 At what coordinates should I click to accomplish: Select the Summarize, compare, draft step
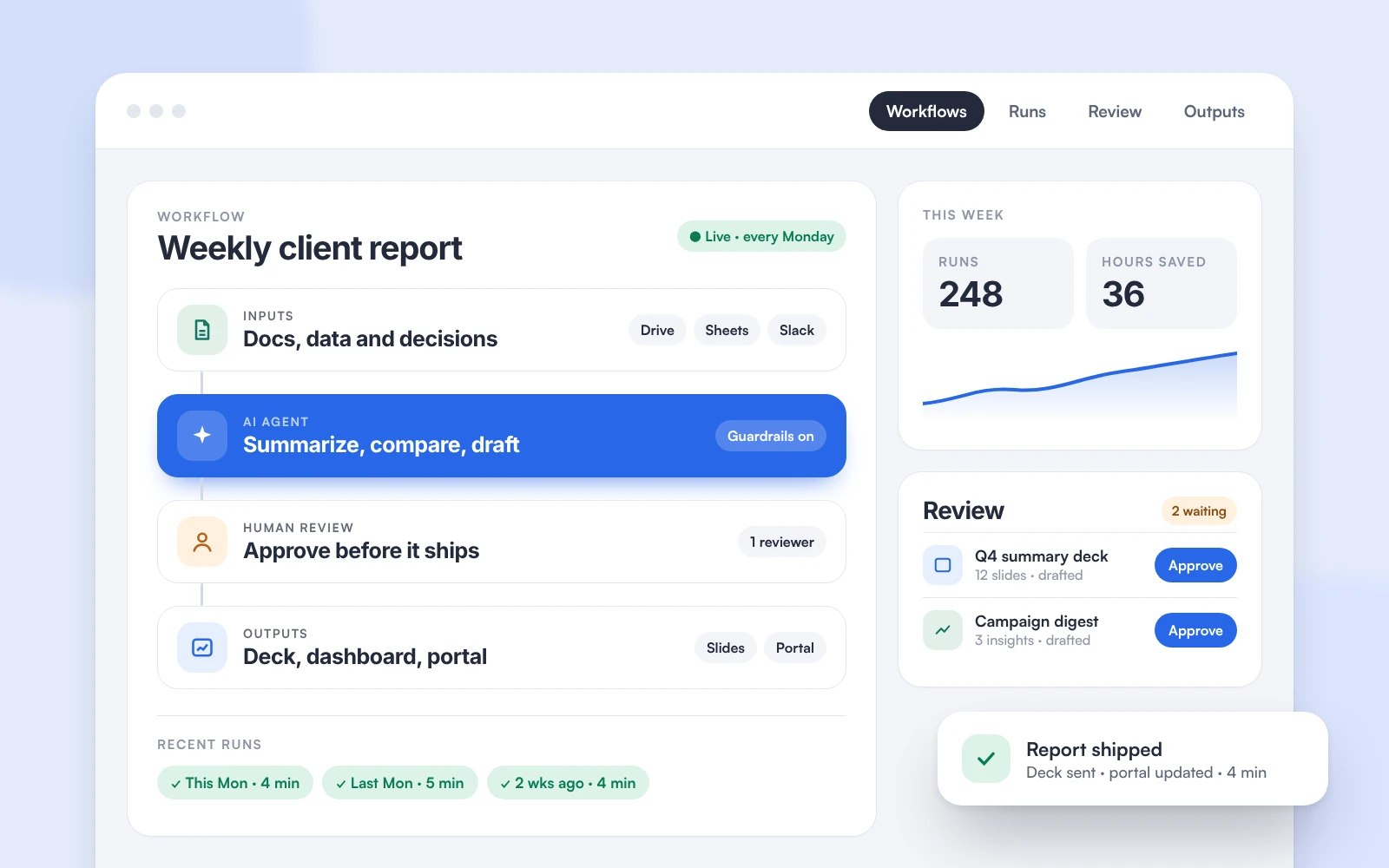coord(502,436)
